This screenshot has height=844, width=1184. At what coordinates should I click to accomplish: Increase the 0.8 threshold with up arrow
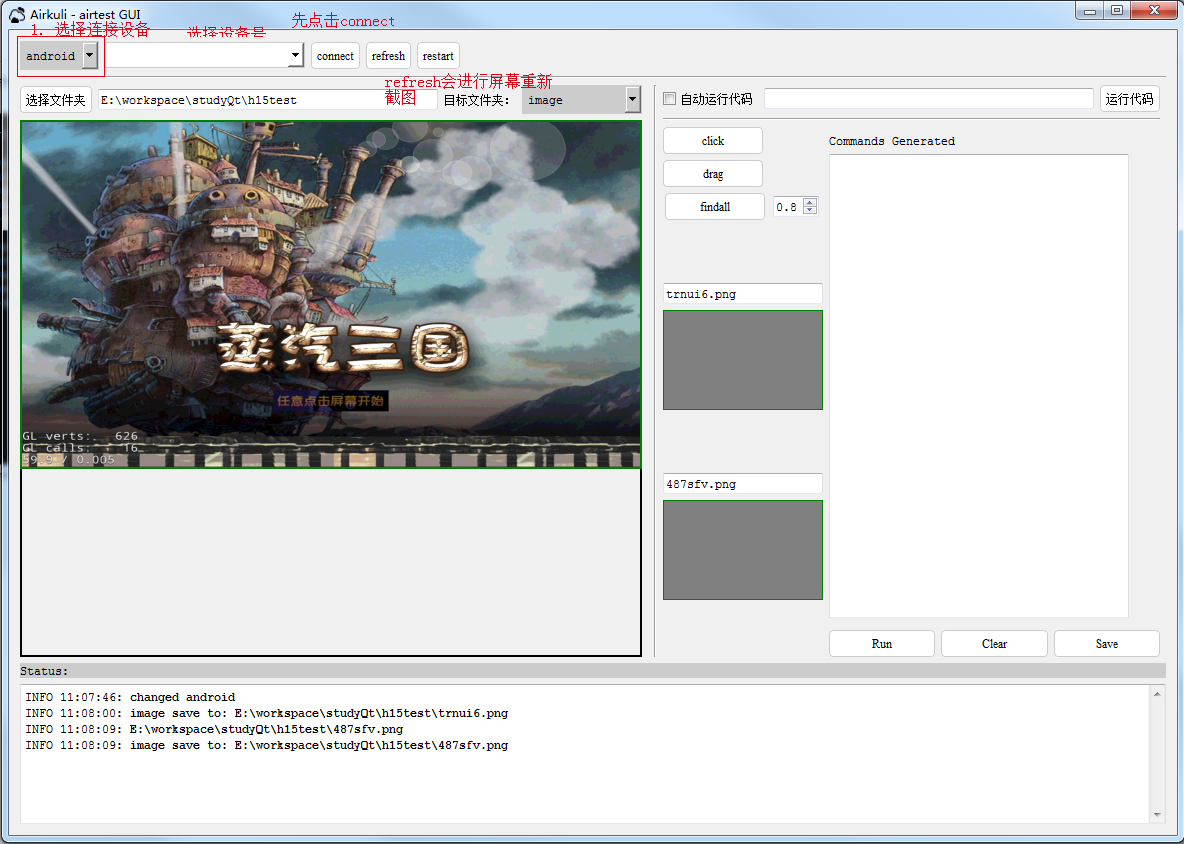pyautogui.click(x=810, y=202)
